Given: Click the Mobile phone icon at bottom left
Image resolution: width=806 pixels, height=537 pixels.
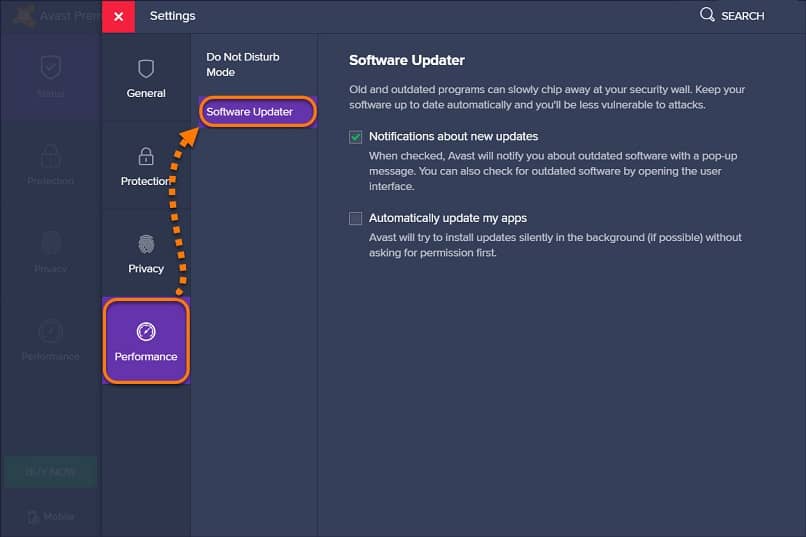Looking at the screenshot, I should click(33, 517).
